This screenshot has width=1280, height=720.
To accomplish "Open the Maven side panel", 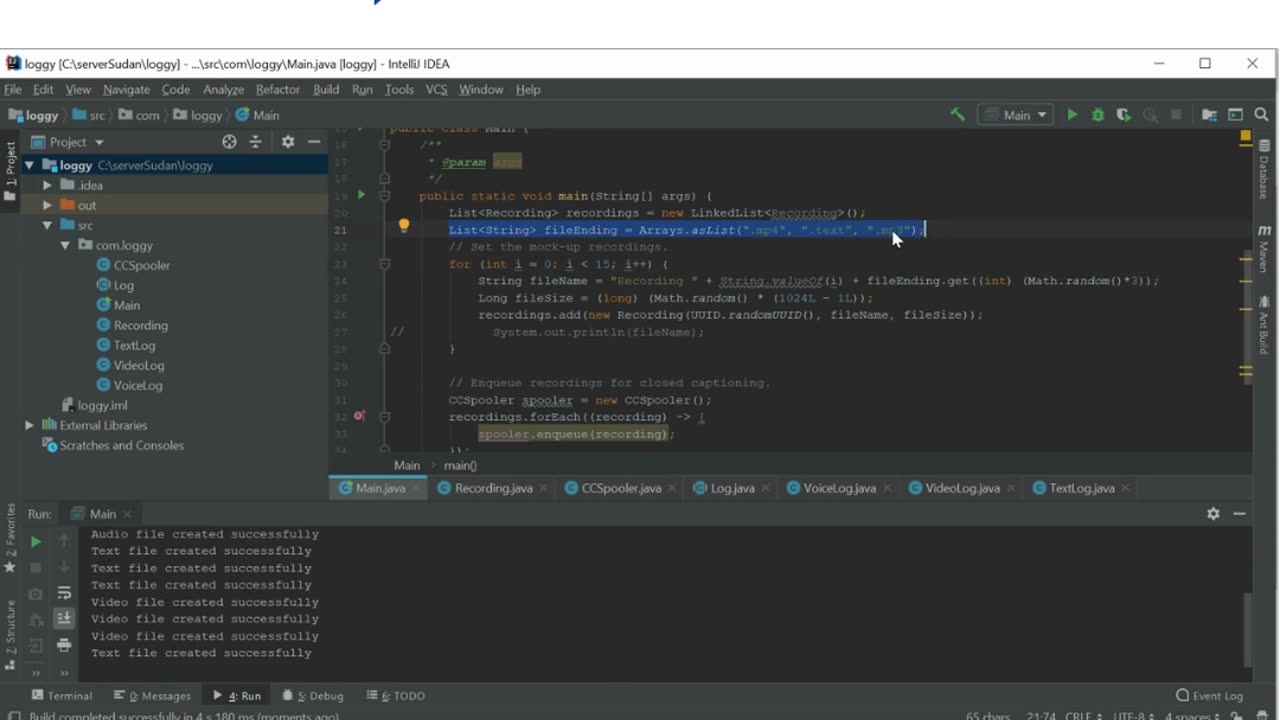I will pyautogui.click(x=1264, y=250).
